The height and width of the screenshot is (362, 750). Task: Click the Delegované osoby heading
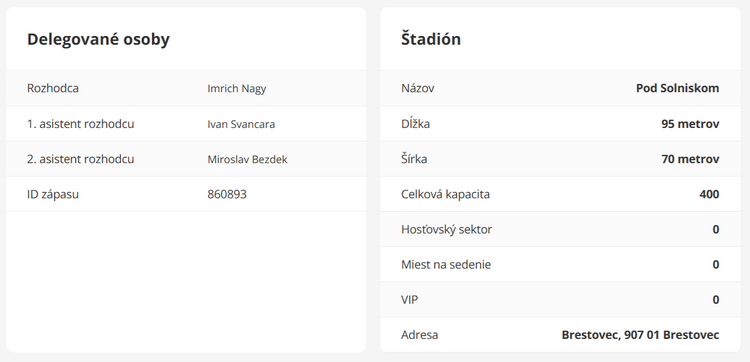click(98, 39)
